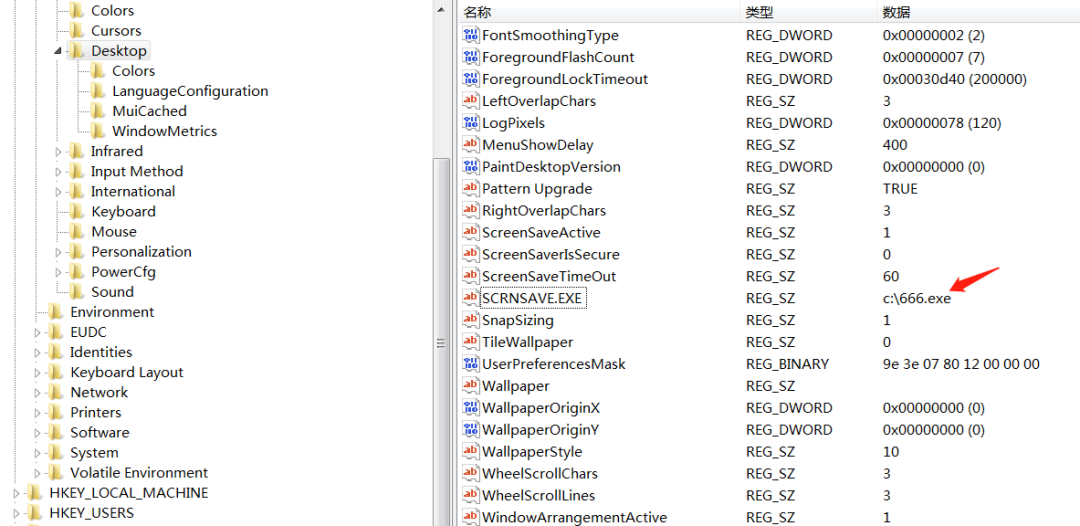Viewport: 1080px width, 526px height.
Task: Sort values by the 名称 column header
Action: [598, 12]
